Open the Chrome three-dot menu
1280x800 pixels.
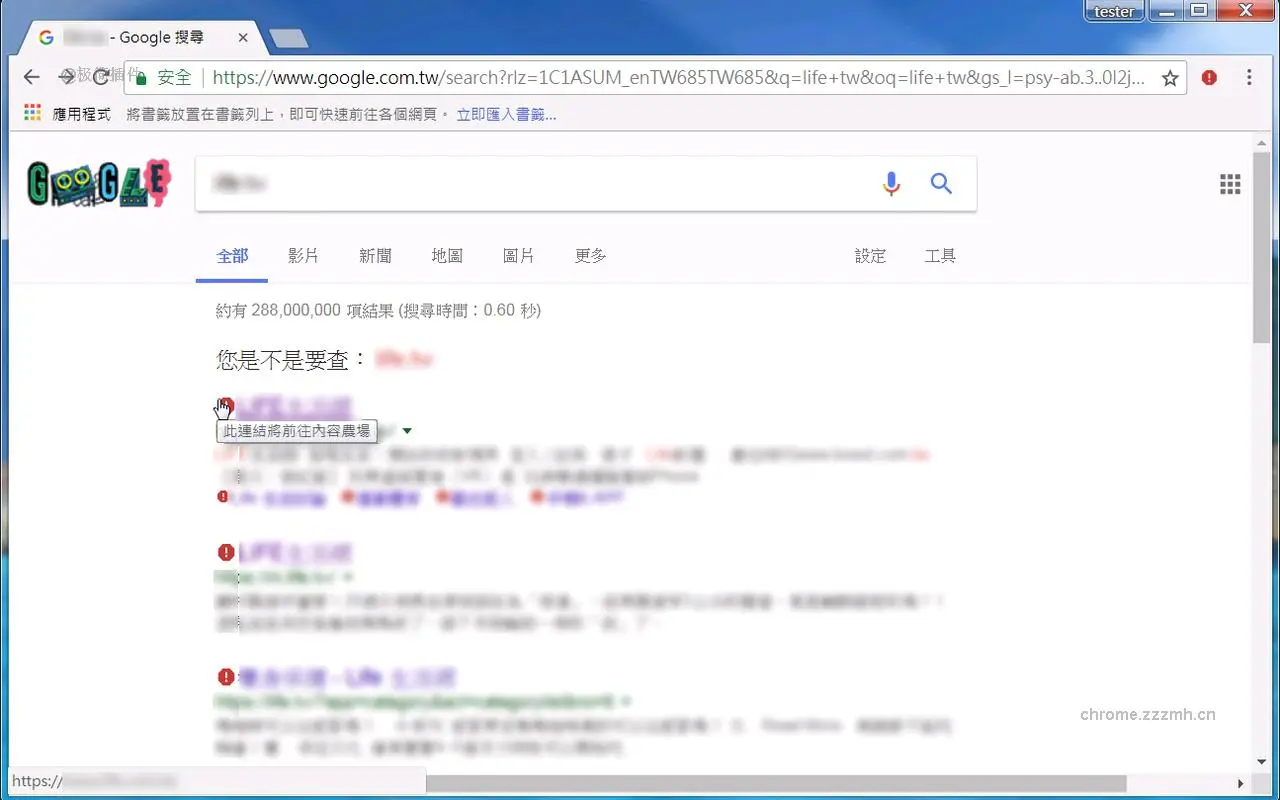click(x=1248, y=77)
